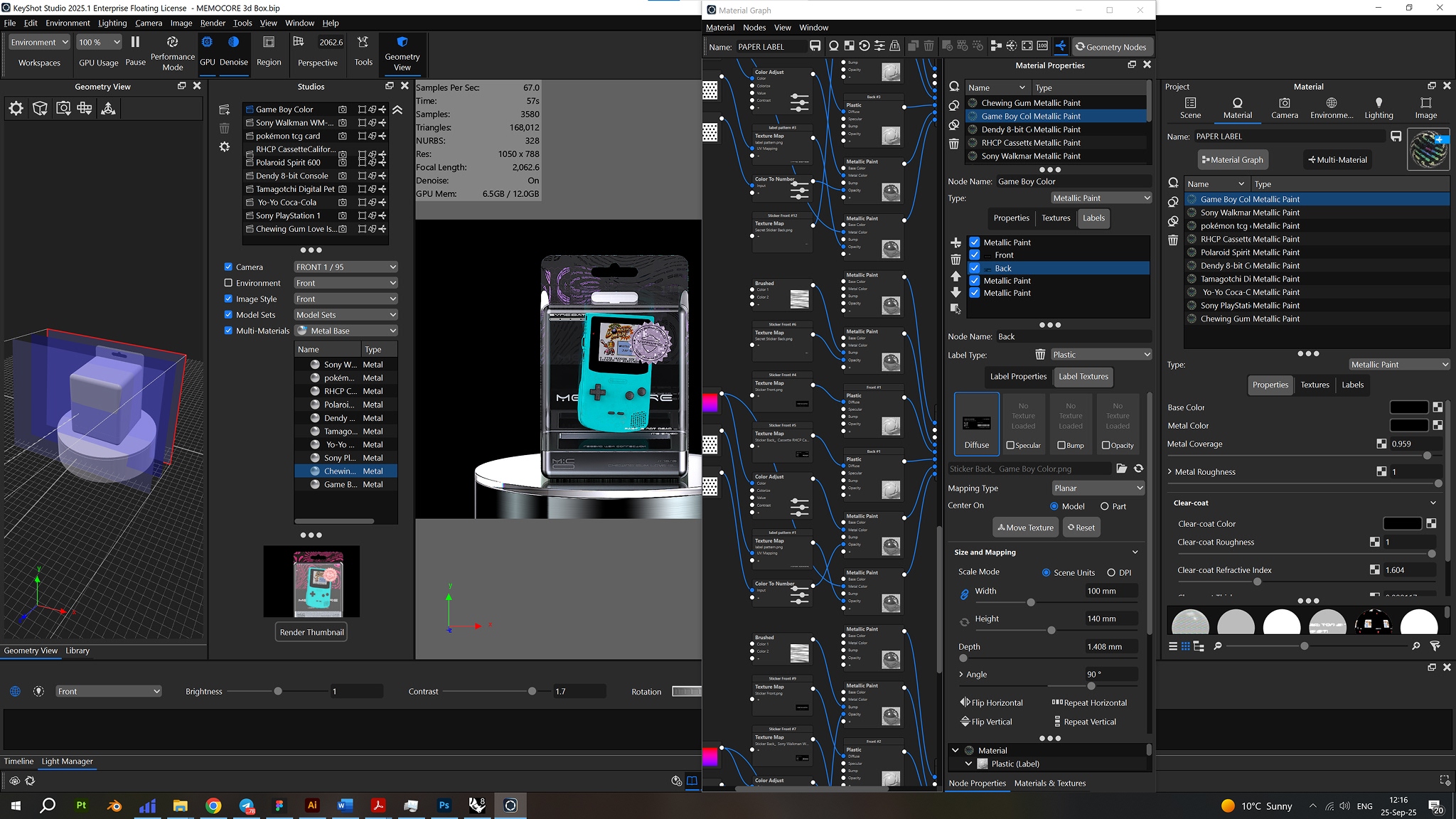Image resolution: width=1456 pixels, height=819 pixels.
Task: Toggle the Denoise icon in the toolbar
Action: click(233, 43)
